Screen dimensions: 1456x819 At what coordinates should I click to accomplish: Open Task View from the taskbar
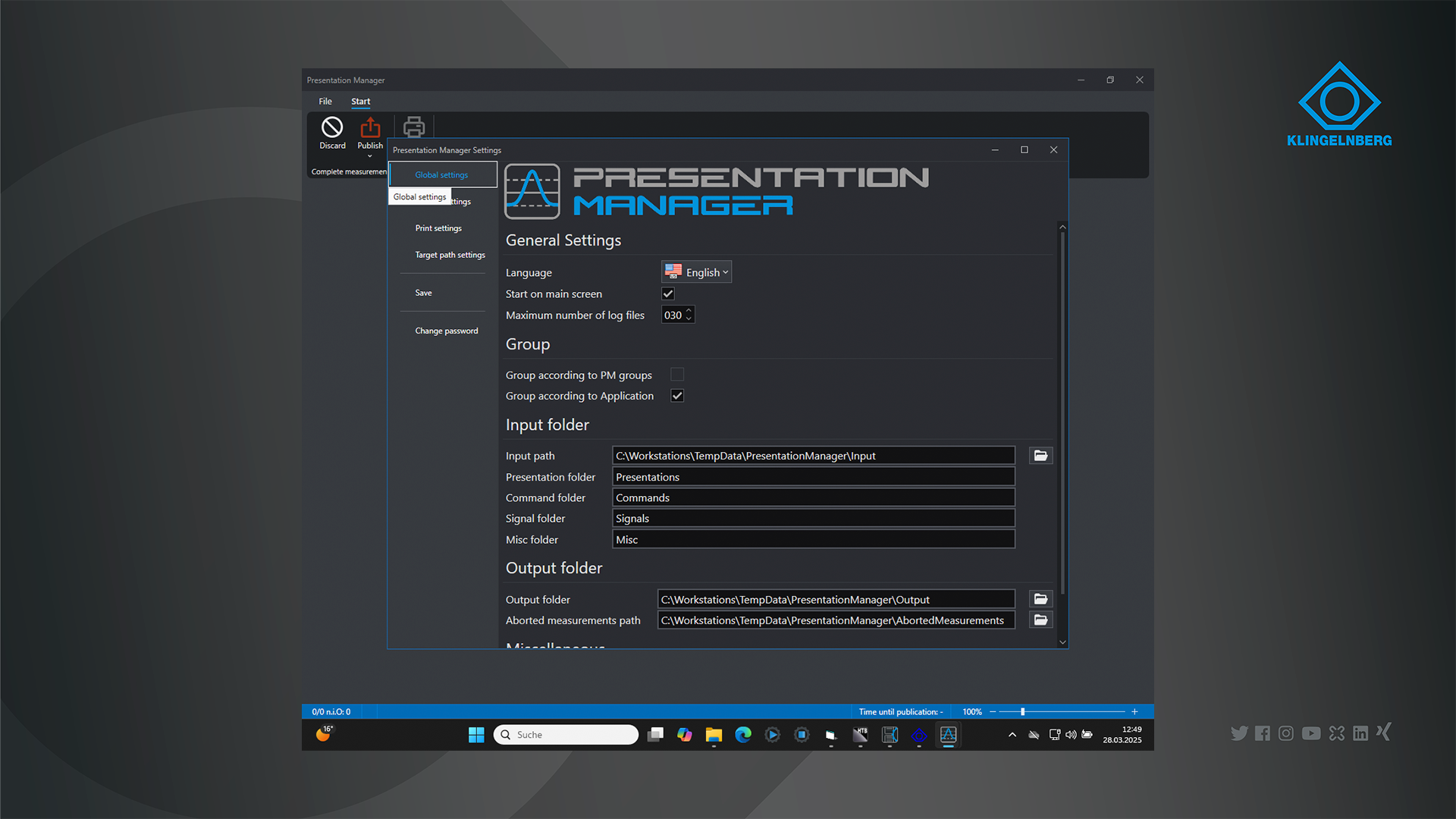tap(656, 735)
